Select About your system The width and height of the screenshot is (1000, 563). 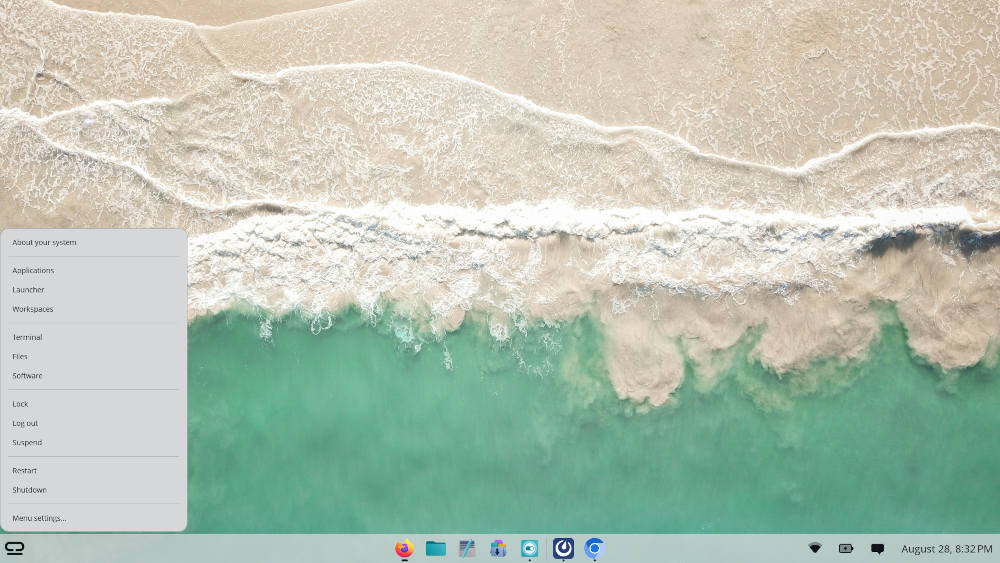tap(44, 242)
